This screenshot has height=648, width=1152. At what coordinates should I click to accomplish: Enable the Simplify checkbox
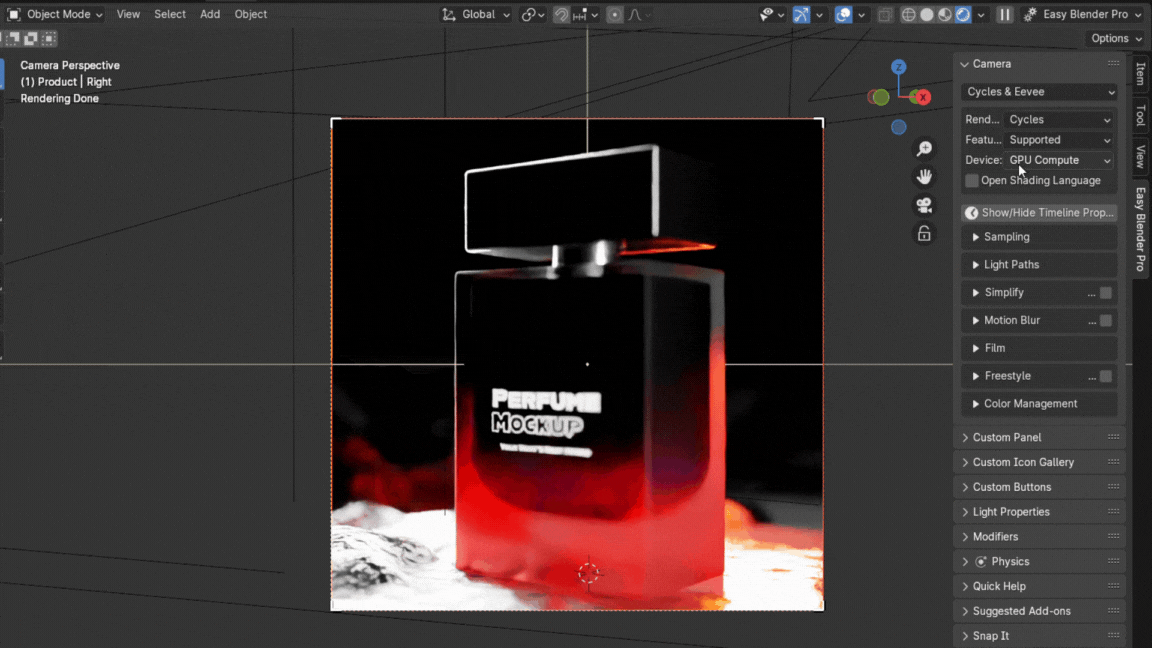1105,293
